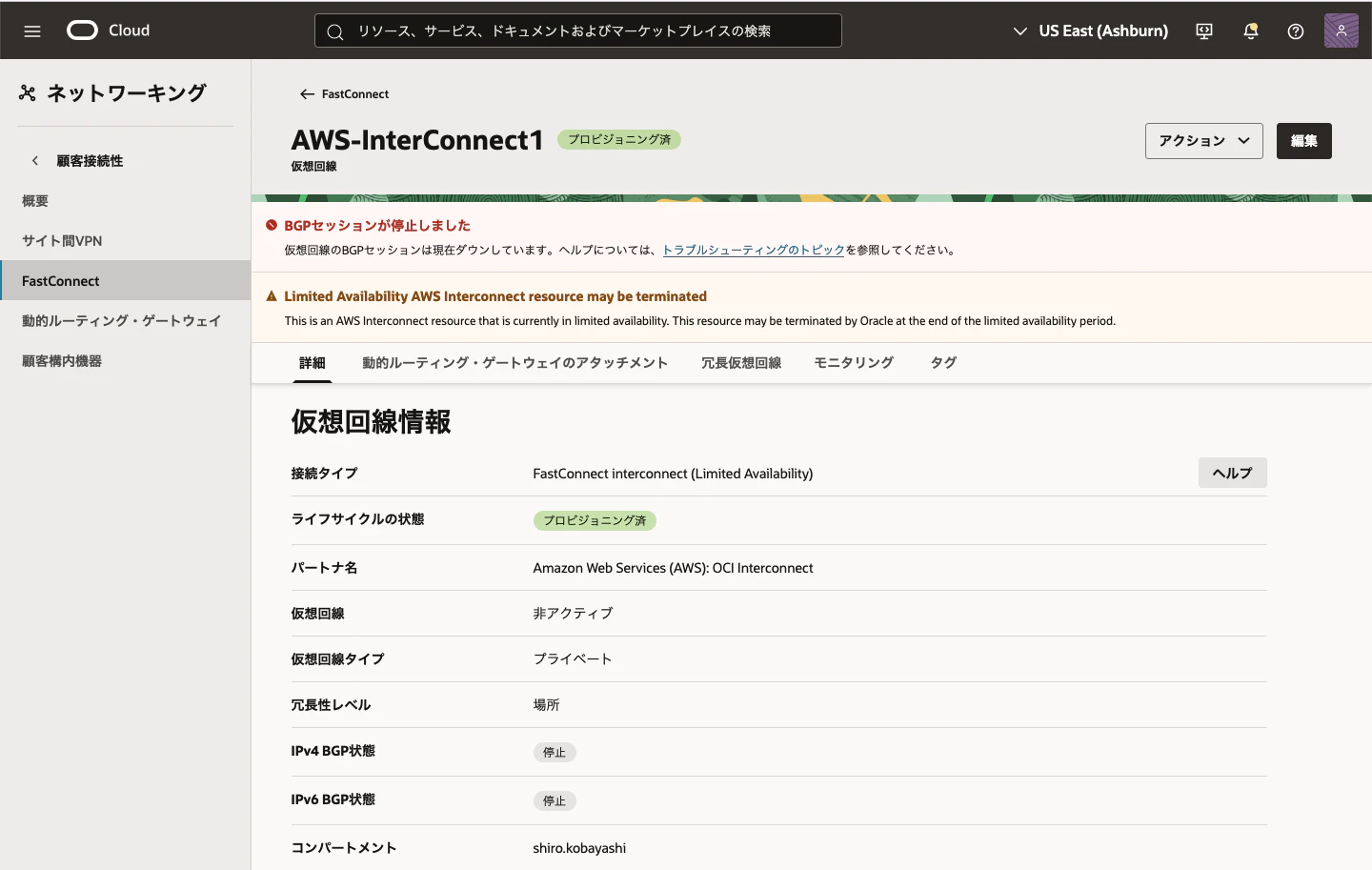
Task: Select FastConnect in the sidebar
Action: (x=125, y=281)
